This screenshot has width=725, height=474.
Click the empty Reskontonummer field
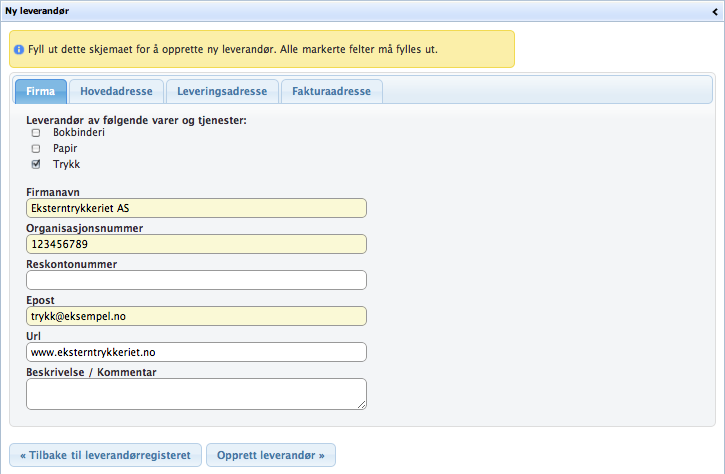click(196, 280)
